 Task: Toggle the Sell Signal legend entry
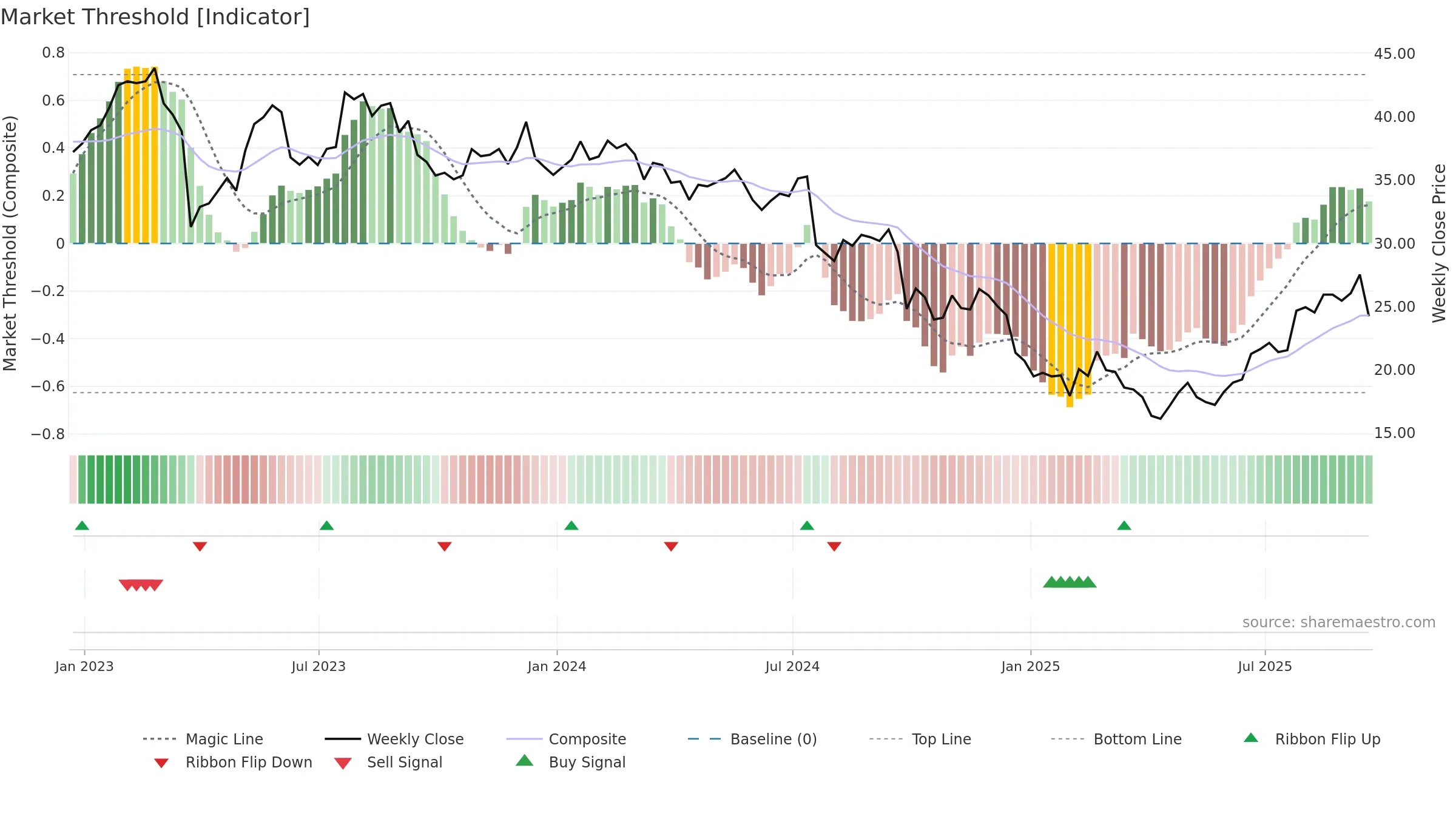tap(388, 762)
